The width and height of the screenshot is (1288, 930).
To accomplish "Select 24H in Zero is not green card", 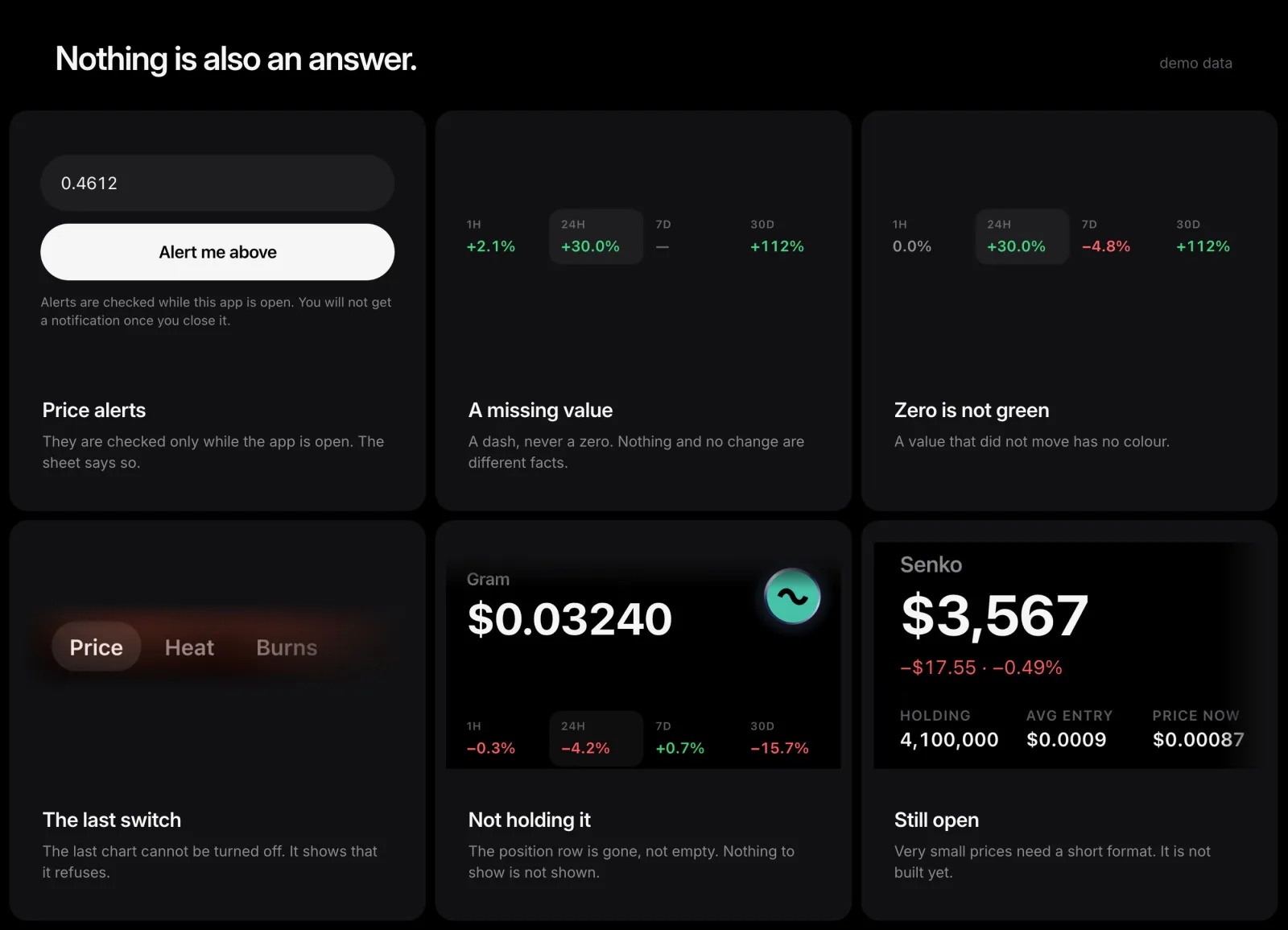I will [x=1022, y=237].
